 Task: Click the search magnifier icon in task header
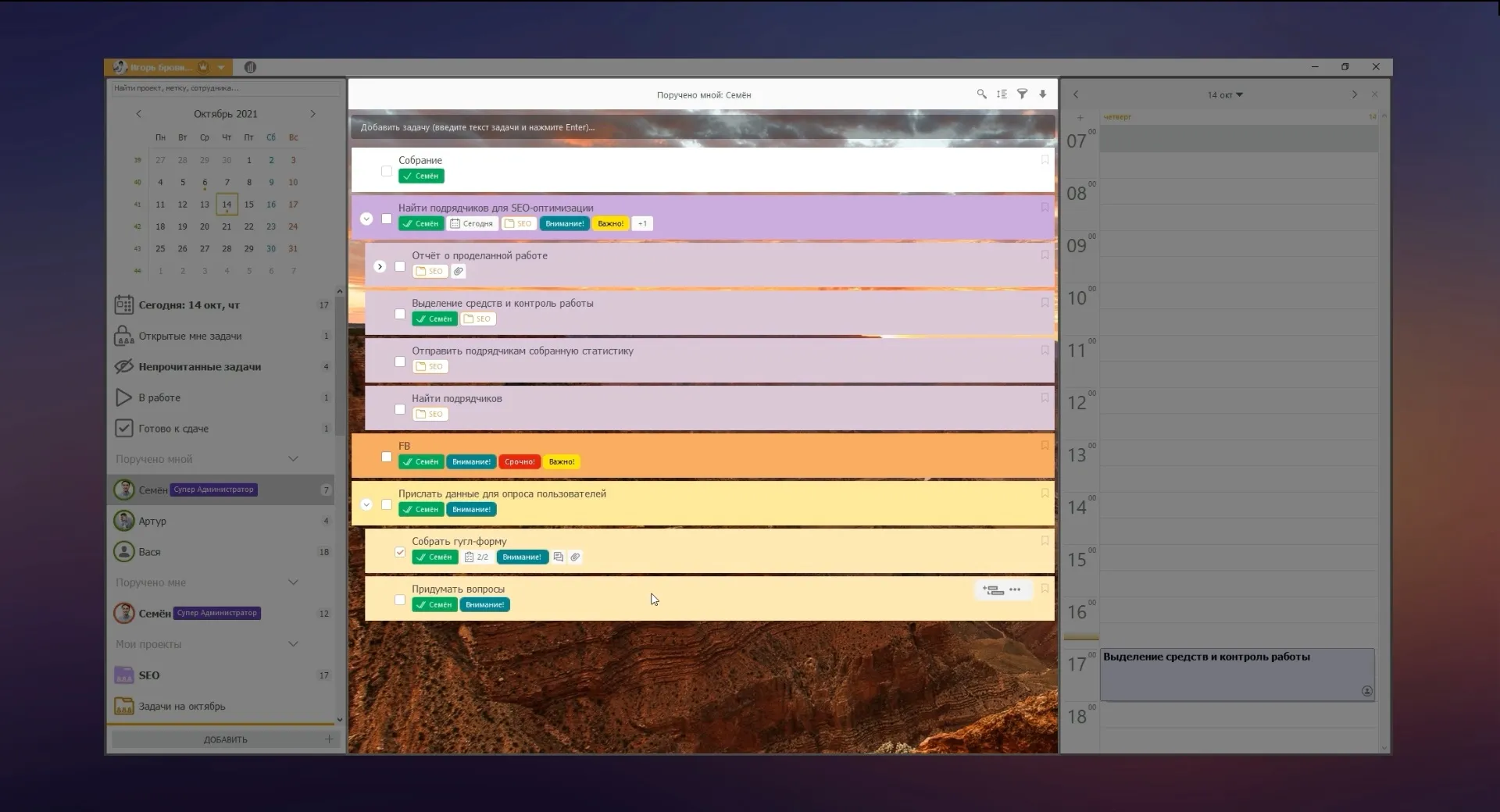(981, 94)
